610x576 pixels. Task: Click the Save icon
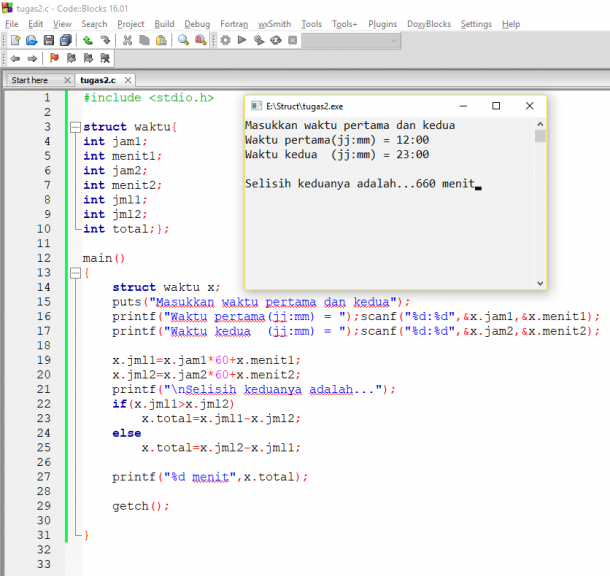coord(49,40)
